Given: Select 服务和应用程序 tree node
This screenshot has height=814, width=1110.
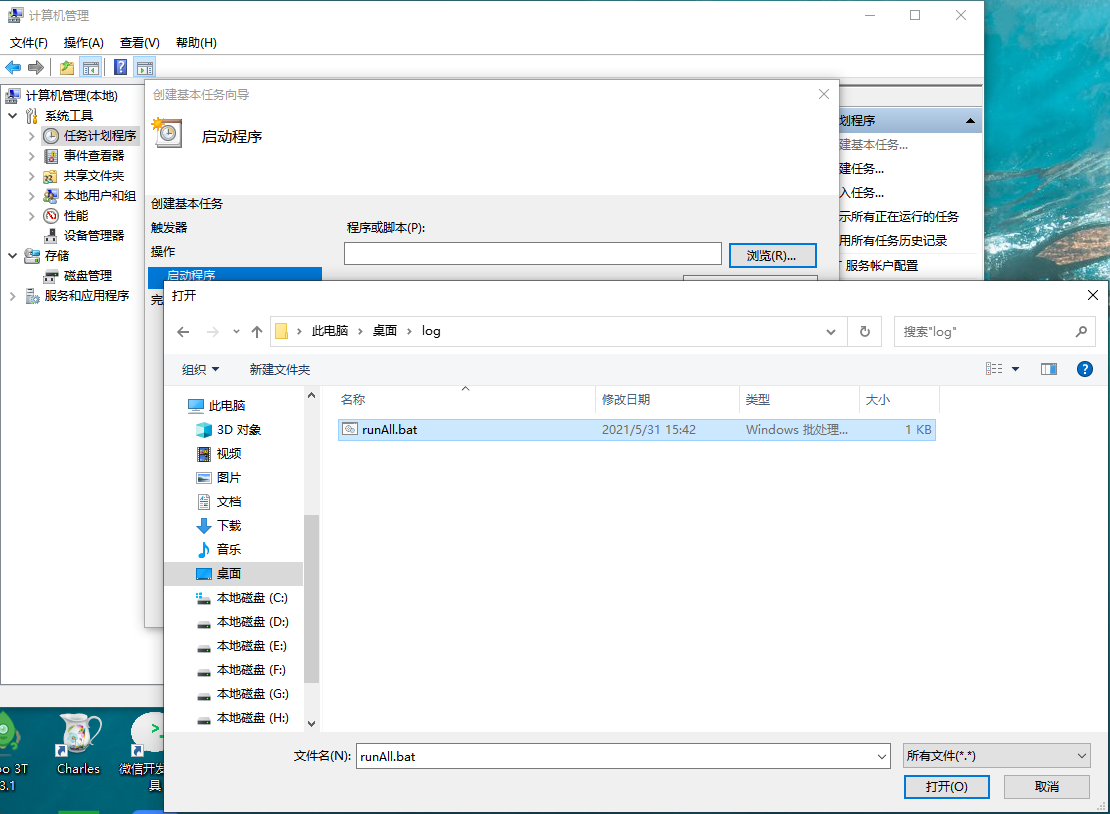Looking at the screenshot, I should pos(86,296).
